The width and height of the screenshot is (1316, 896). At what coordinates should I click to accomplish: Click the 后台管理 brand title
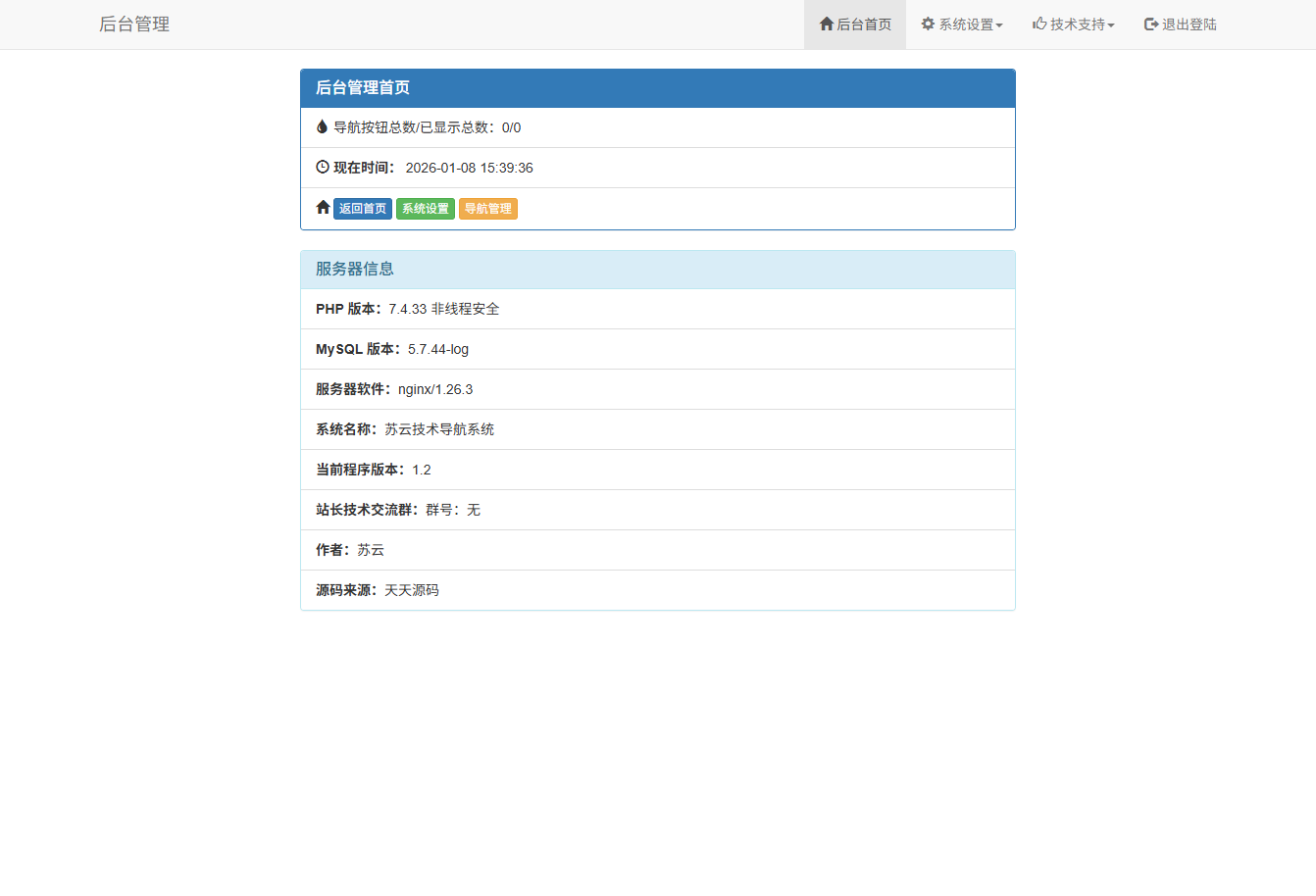[x=134, y=24]
